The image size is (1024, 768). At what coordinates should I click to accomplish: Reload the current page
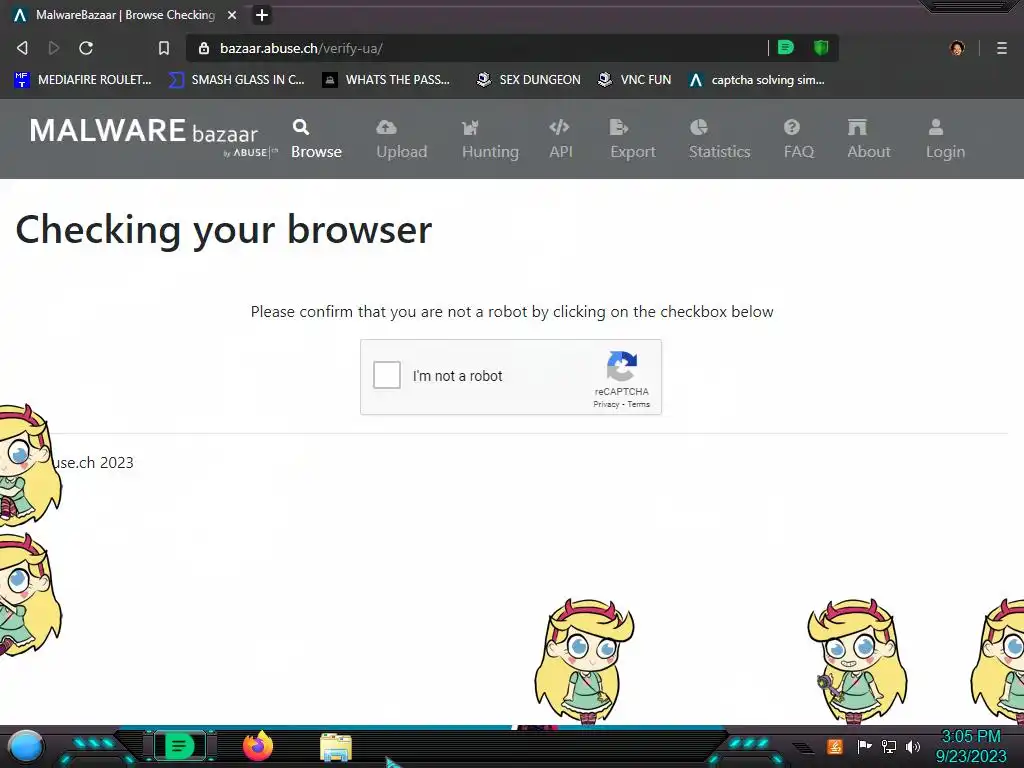[86, 48]
